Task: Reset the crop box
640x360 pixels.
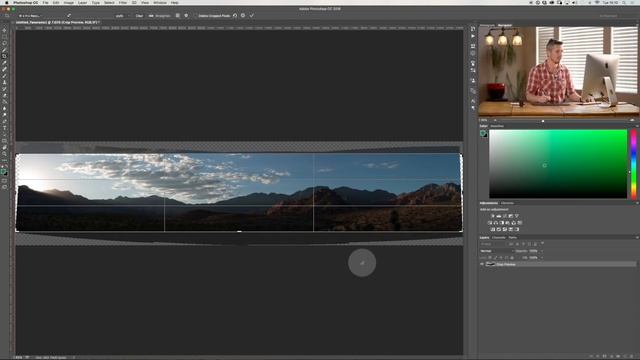Action: [235, 16]
